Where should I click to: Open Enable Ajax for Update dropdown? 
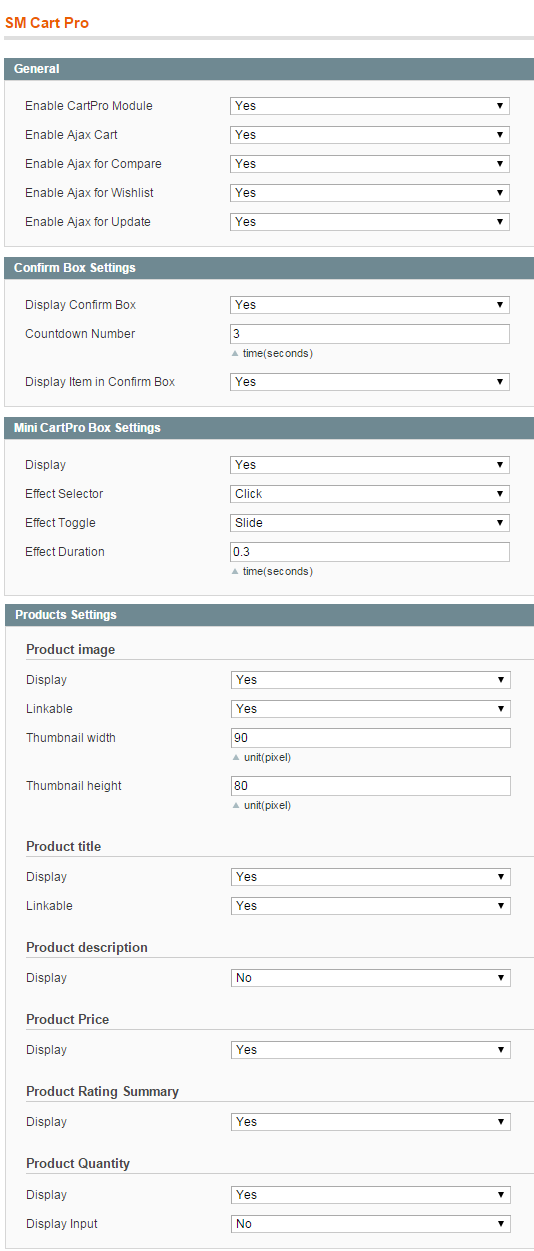pos(370,222)
